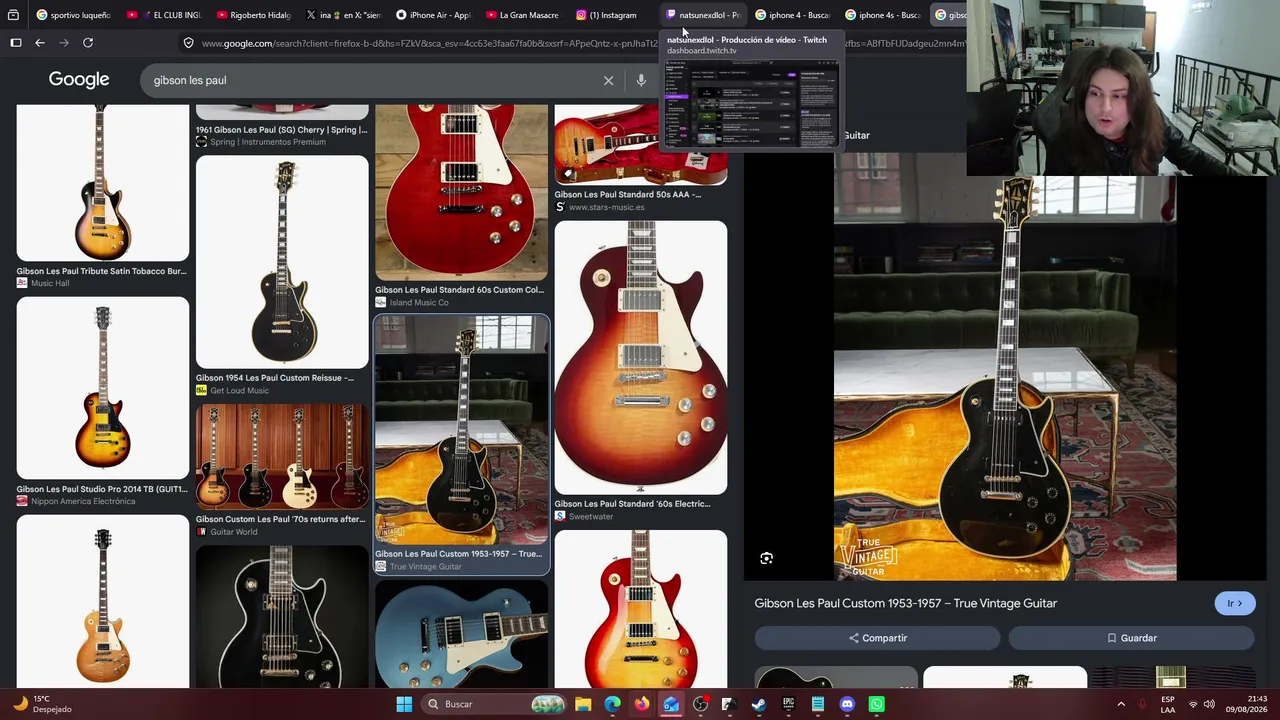This screenshot has width=1280, height=720.
Task: Open the Gibson Les Paul Studio Pro 2014 image
Action: pos(102,388)
